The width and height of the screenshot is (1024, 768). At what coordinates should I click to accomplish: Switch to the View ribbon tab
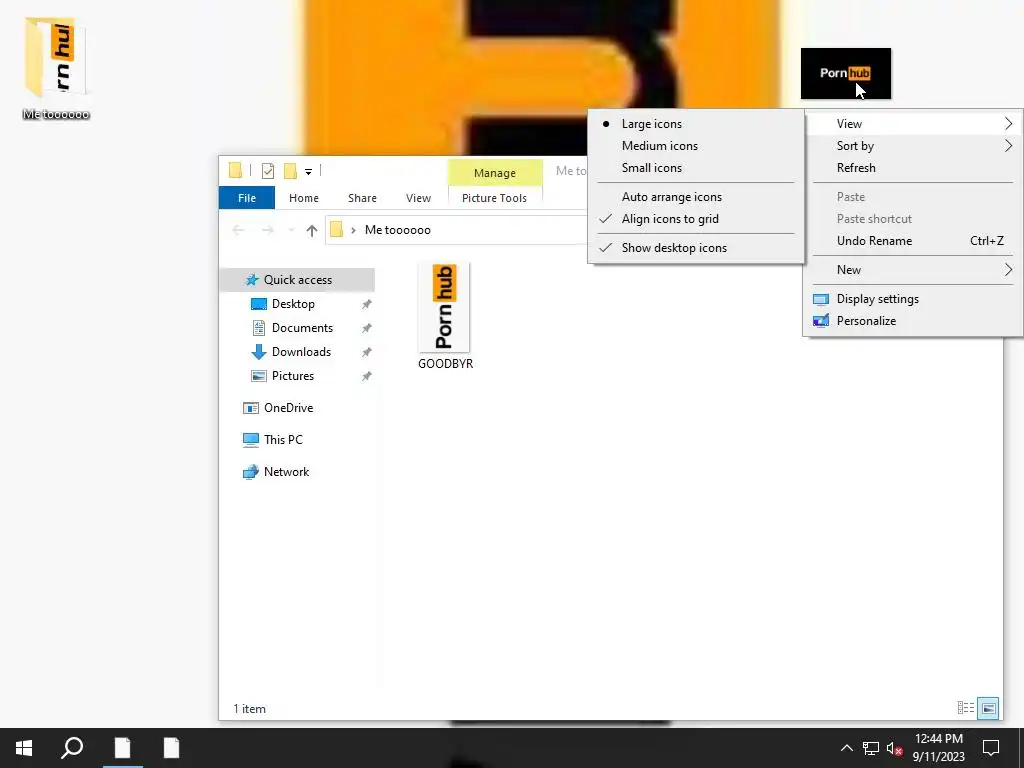[x=418, y=198]
